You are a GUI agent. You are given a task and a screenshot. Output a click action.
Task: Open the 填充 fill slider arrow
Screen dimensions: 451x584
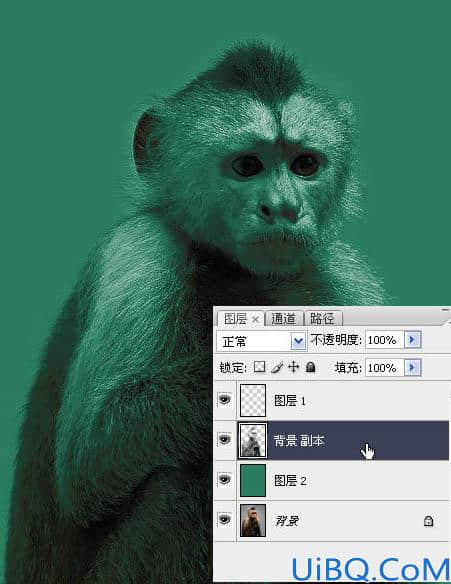pyautogui.click(x=413, y=368)
